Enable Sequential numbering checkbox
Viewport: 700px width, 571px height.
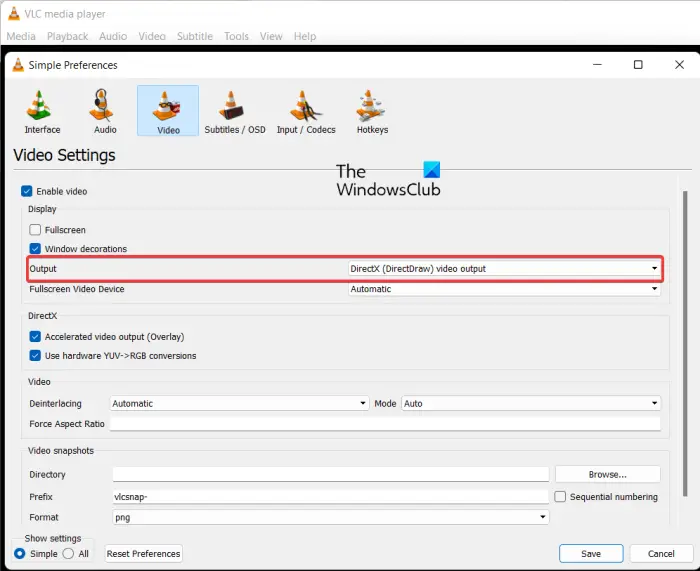tap(560, 496)
